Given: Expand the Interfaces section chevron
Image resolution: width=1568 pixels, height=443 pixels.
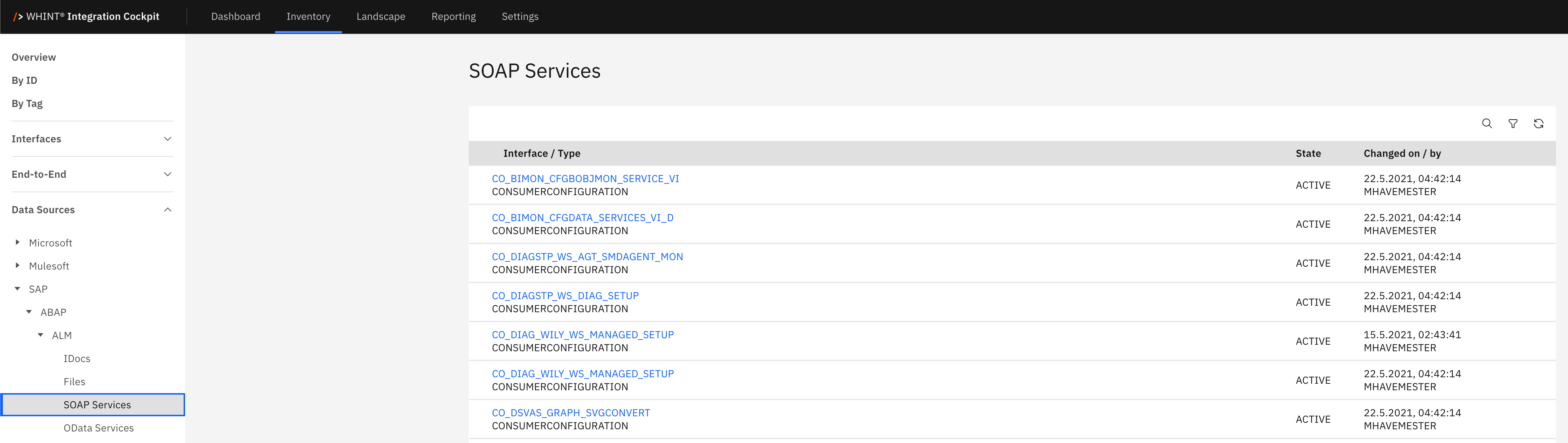Looking at the screenshot, I should click(167, 139).
